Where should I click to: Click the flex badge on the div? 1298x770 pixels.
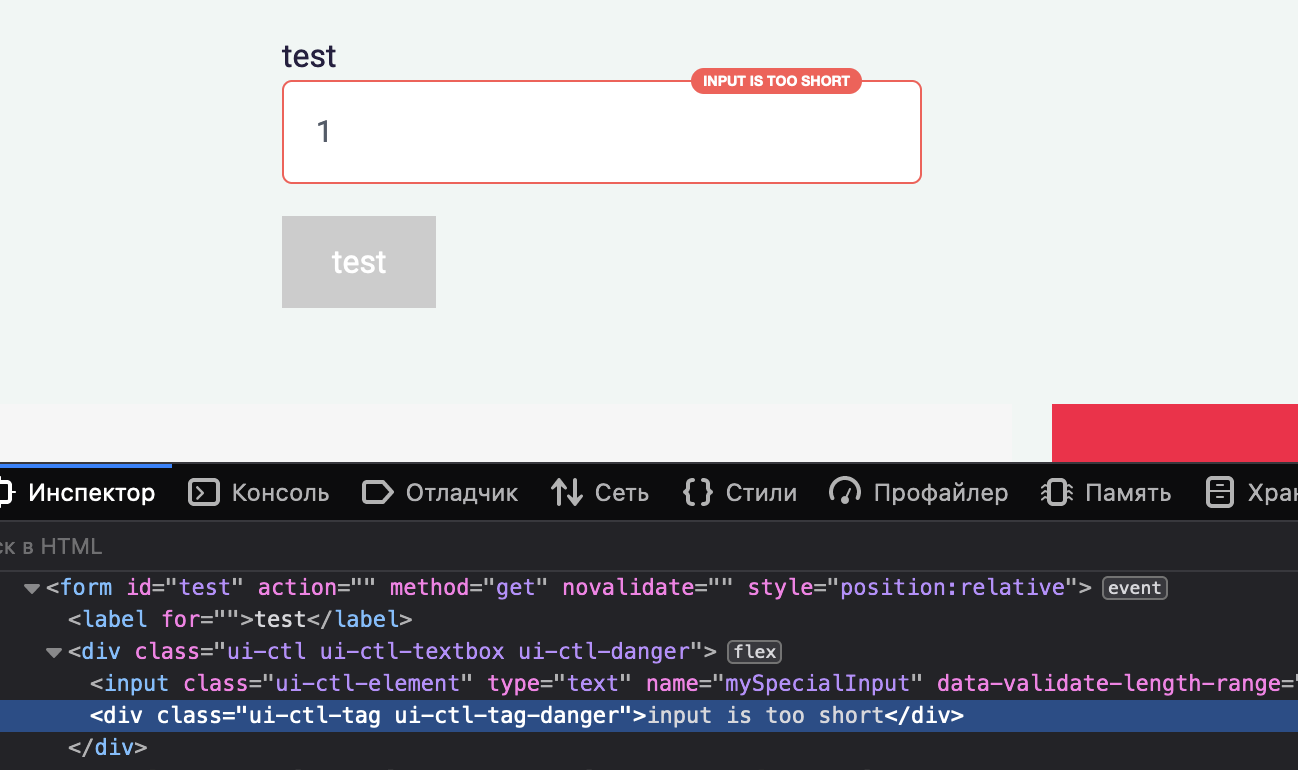coord(755,652)
